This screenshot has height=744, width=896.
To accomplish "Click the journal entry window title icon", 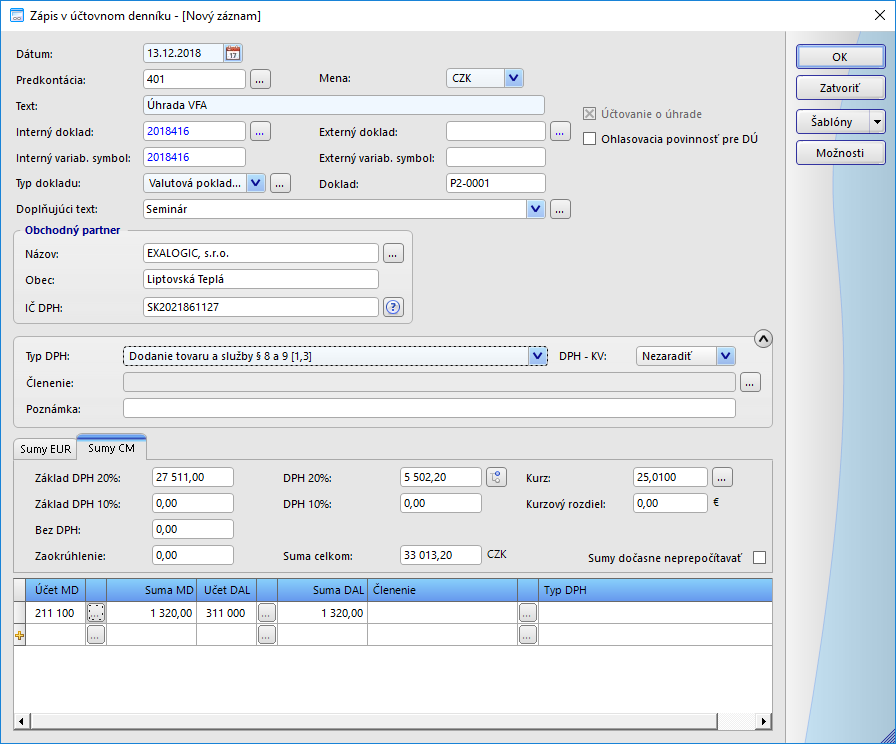I will click(x=17, y=15).
